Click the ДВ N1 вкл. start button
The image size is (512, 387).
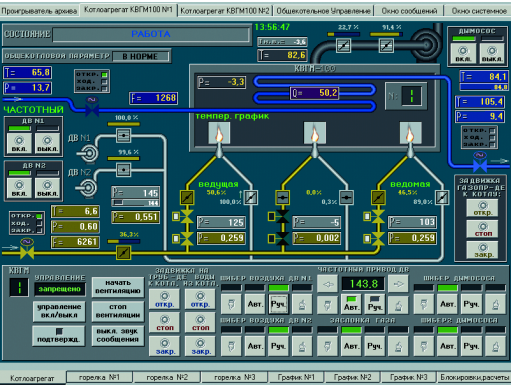click(x=19, y=143)
